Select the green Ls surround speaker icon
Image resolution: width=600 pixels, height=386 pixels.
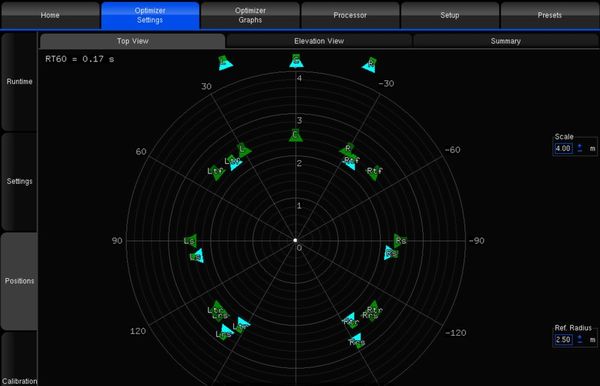[x=190, y=241]
